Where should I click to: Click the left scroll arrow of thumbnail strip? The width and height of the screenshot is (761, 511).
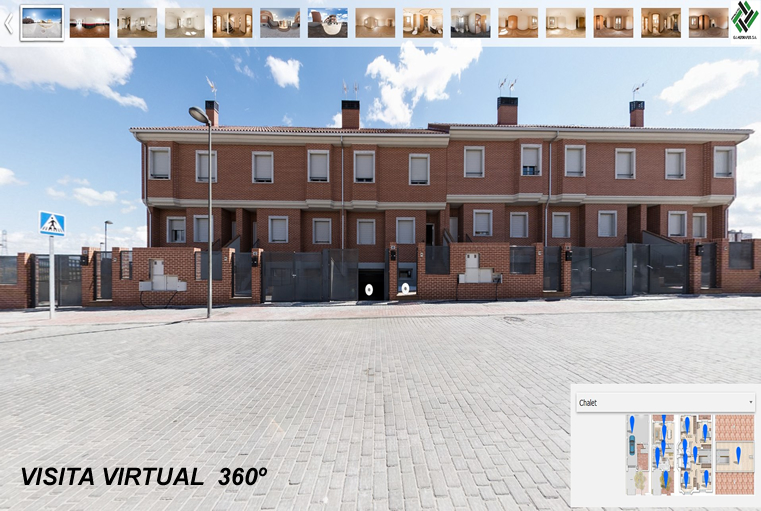(8, 23)
